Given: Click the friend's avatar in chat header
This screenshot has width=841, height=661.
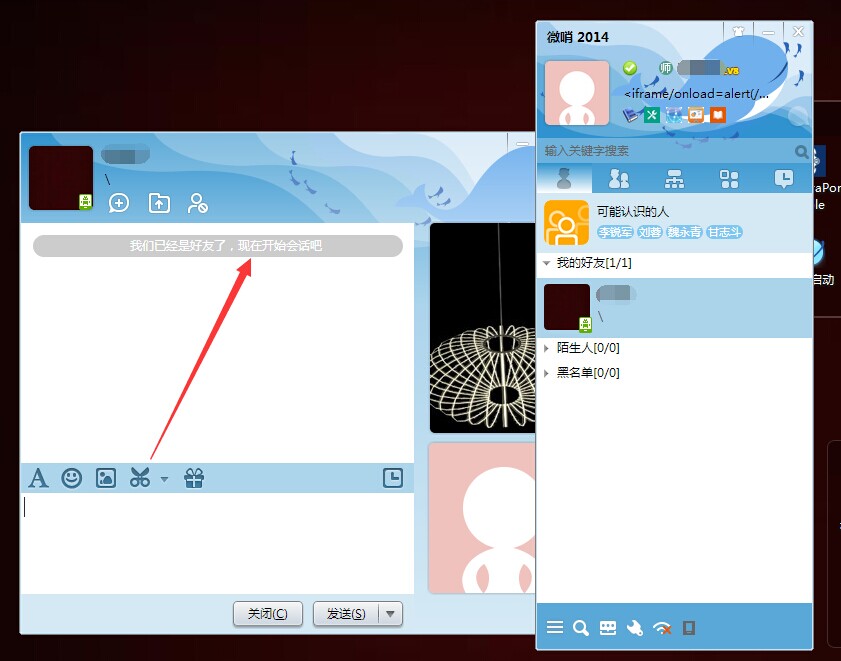Looking at the screenshot, I should [x=61, y=178].
